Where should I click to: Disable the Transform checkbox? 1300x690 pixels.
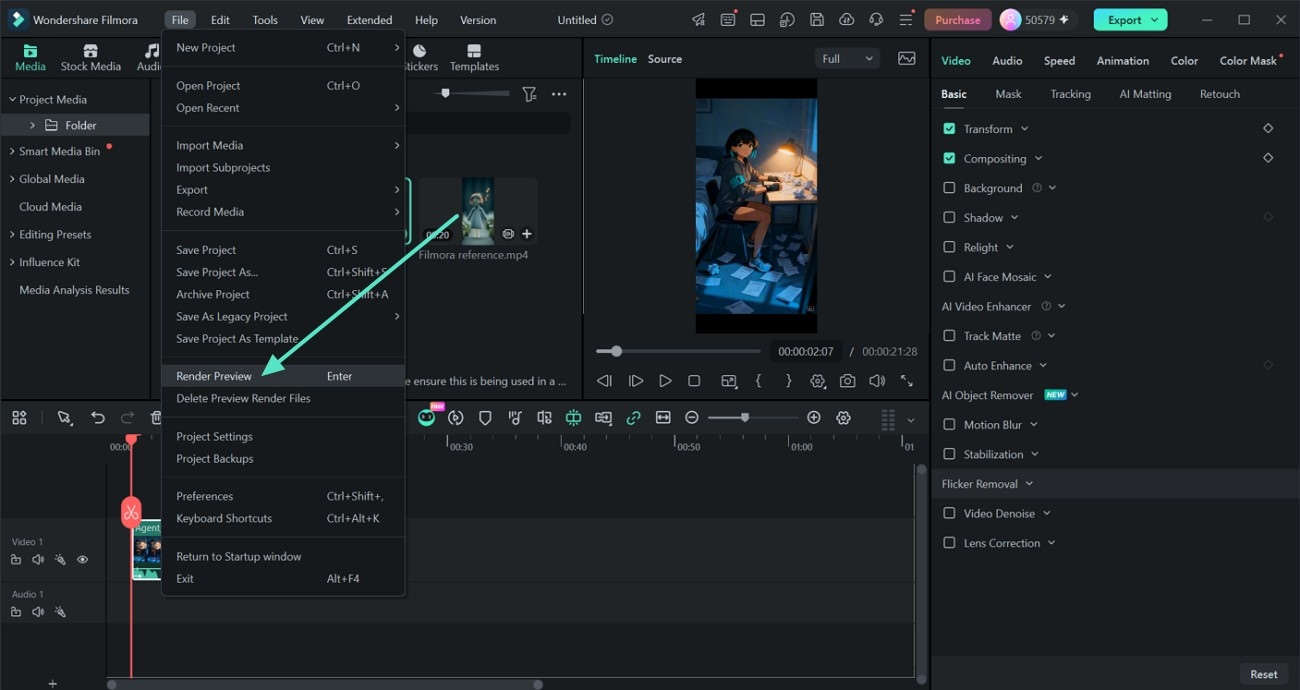point(949,129)
